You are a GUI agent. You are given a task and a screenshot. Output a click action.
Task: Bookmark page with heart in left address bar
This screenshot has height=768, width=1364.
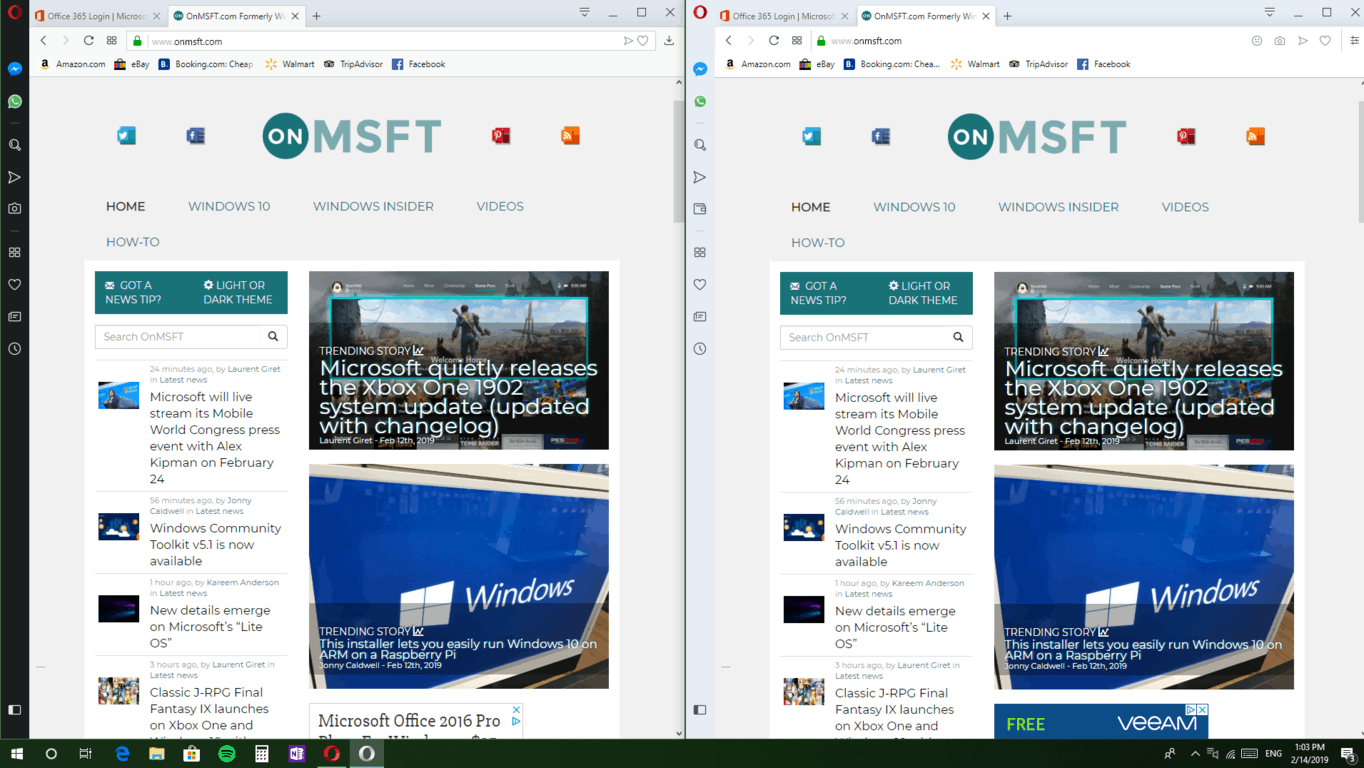tap(643, 41)
